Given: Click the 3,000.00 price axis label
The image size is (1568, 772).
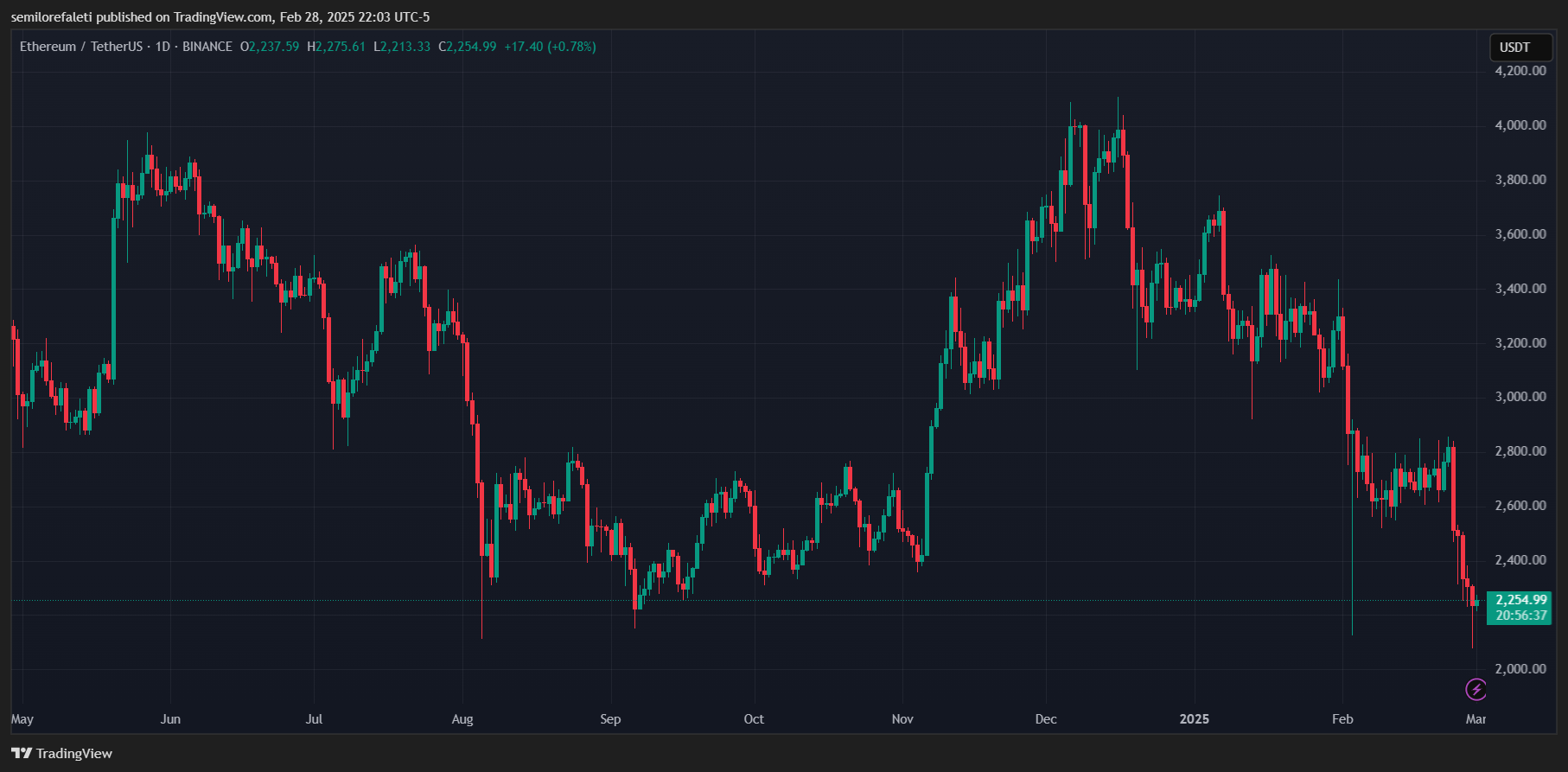Looking at the screenshot, I should (1520, 397).
